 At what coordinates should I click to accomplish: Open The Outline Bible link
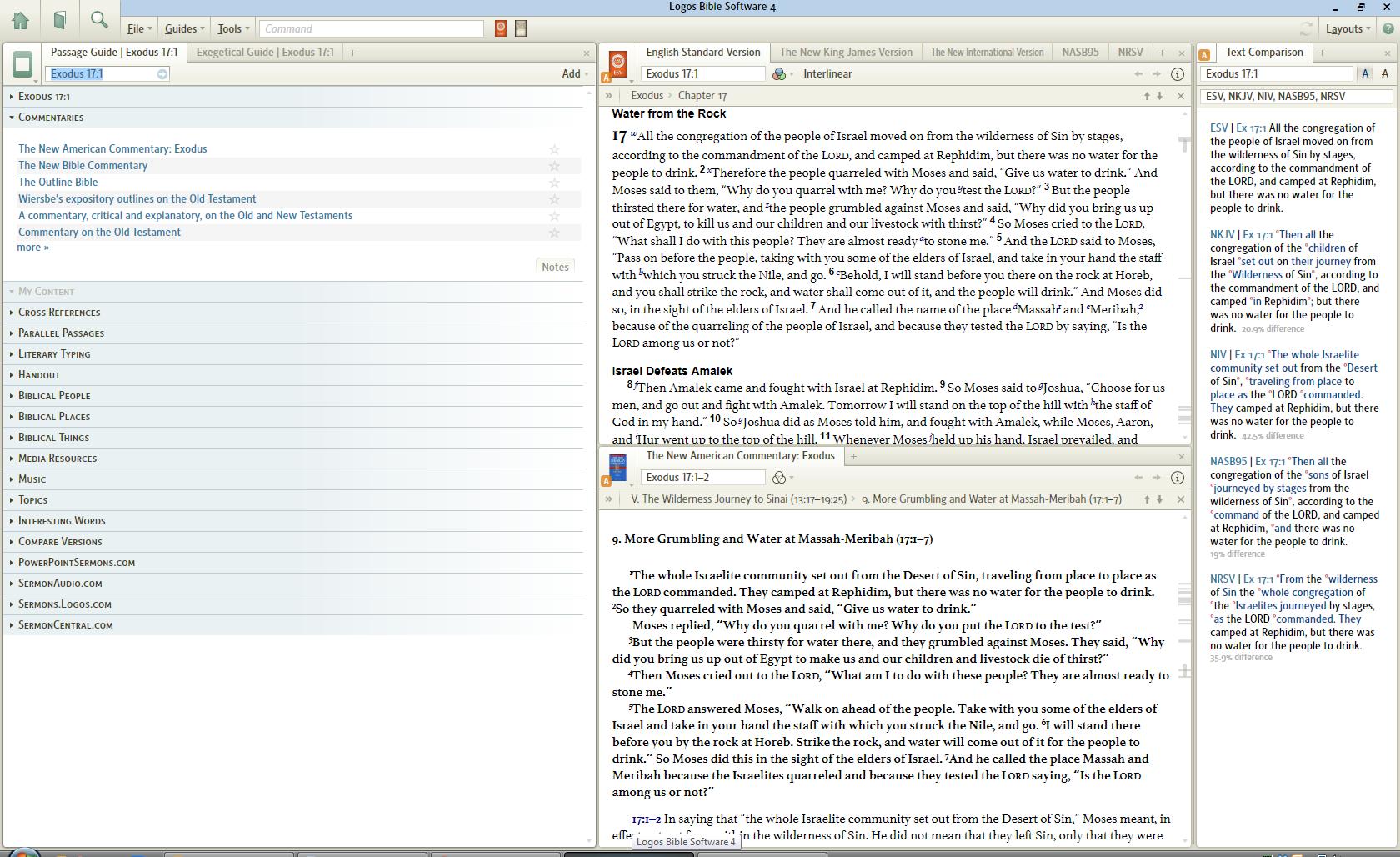tap(58, 183)
